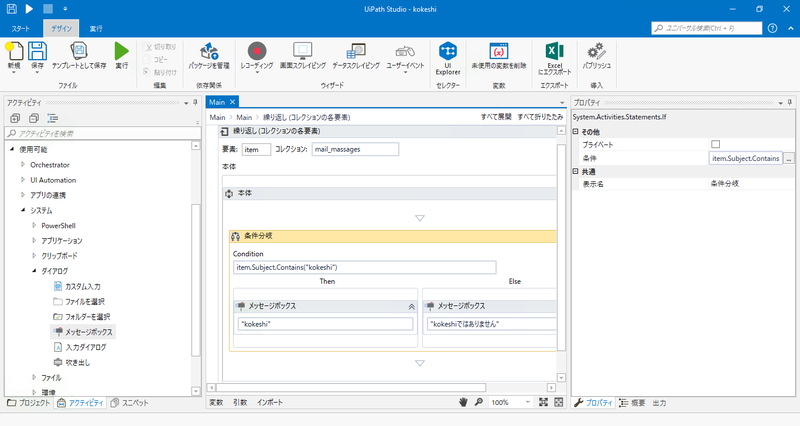800x426 pixels.
Task: Click the magnifier zoom icon in designer
Action: coord(479,402)
